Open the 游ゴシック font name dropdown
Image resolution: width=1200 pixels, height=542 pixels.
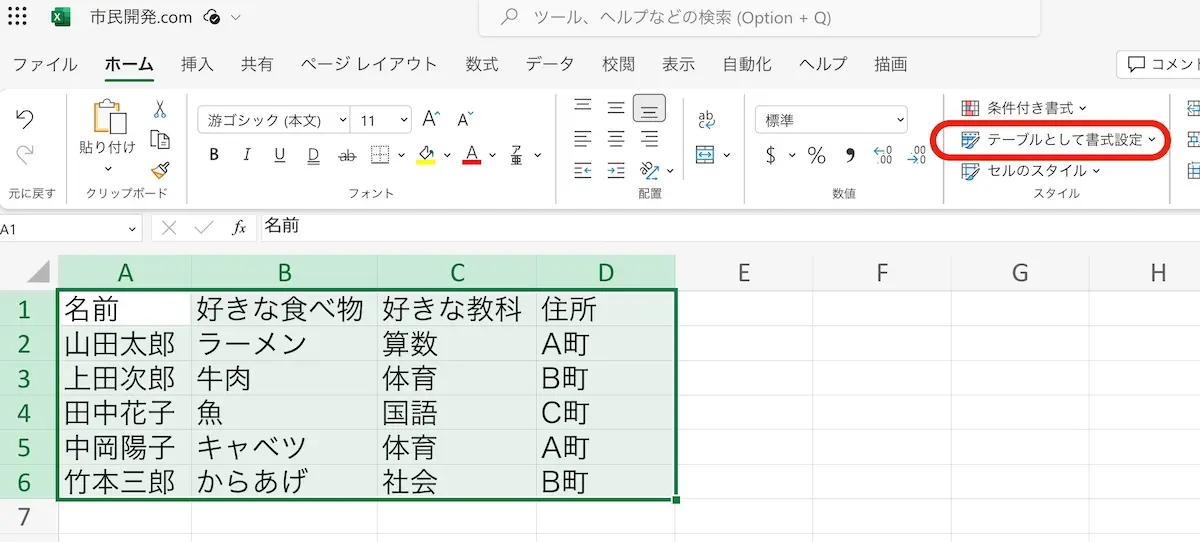pos(273,120)
